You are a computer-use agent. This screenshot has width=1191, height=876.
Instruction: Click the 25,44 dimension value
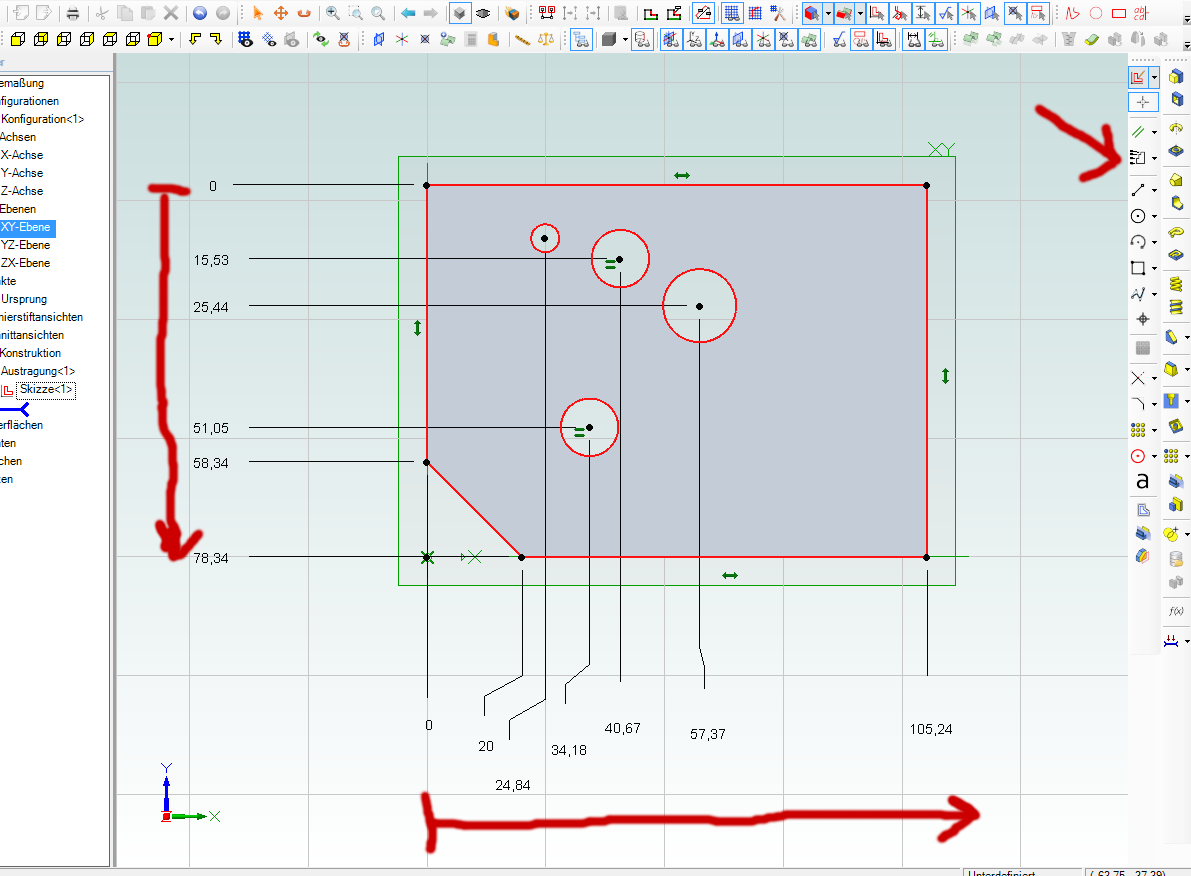[211, 307]
